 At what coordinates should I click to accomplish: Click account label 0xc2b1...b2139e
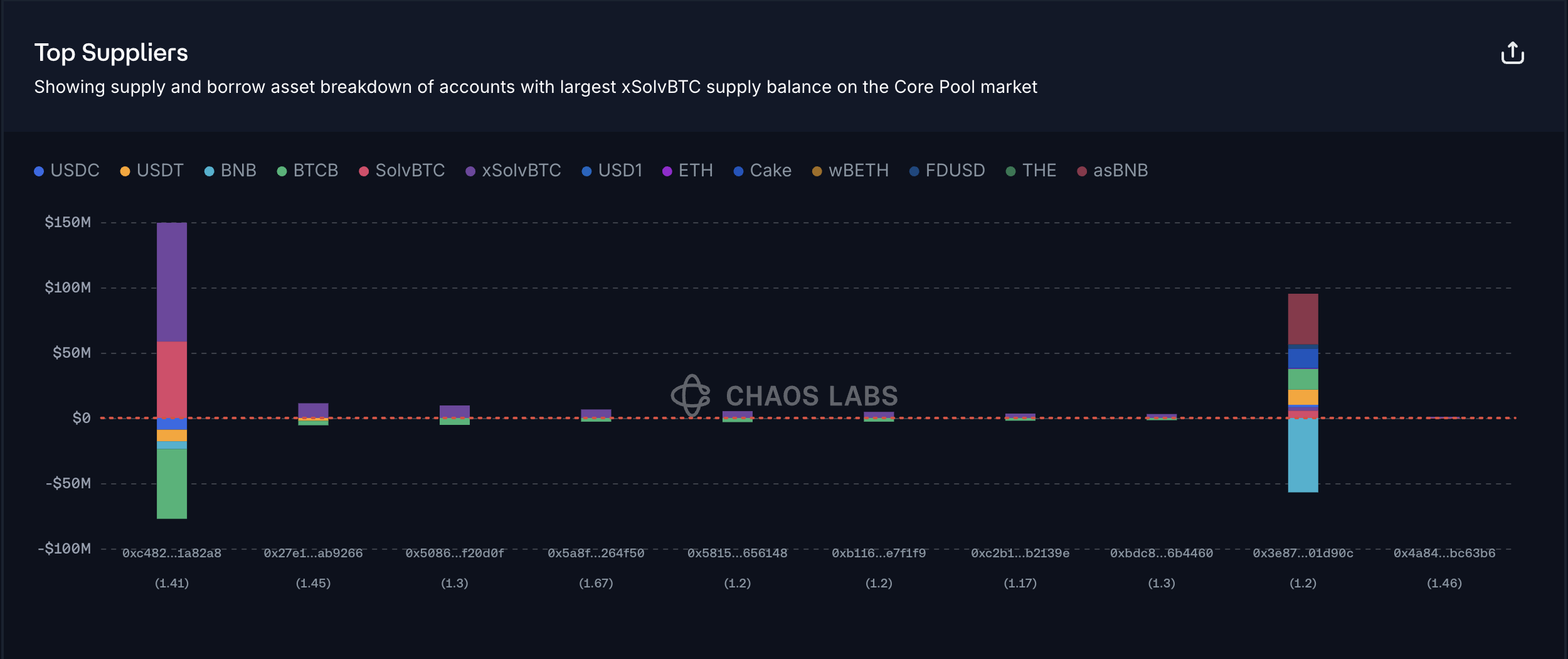coord(1020,553)
